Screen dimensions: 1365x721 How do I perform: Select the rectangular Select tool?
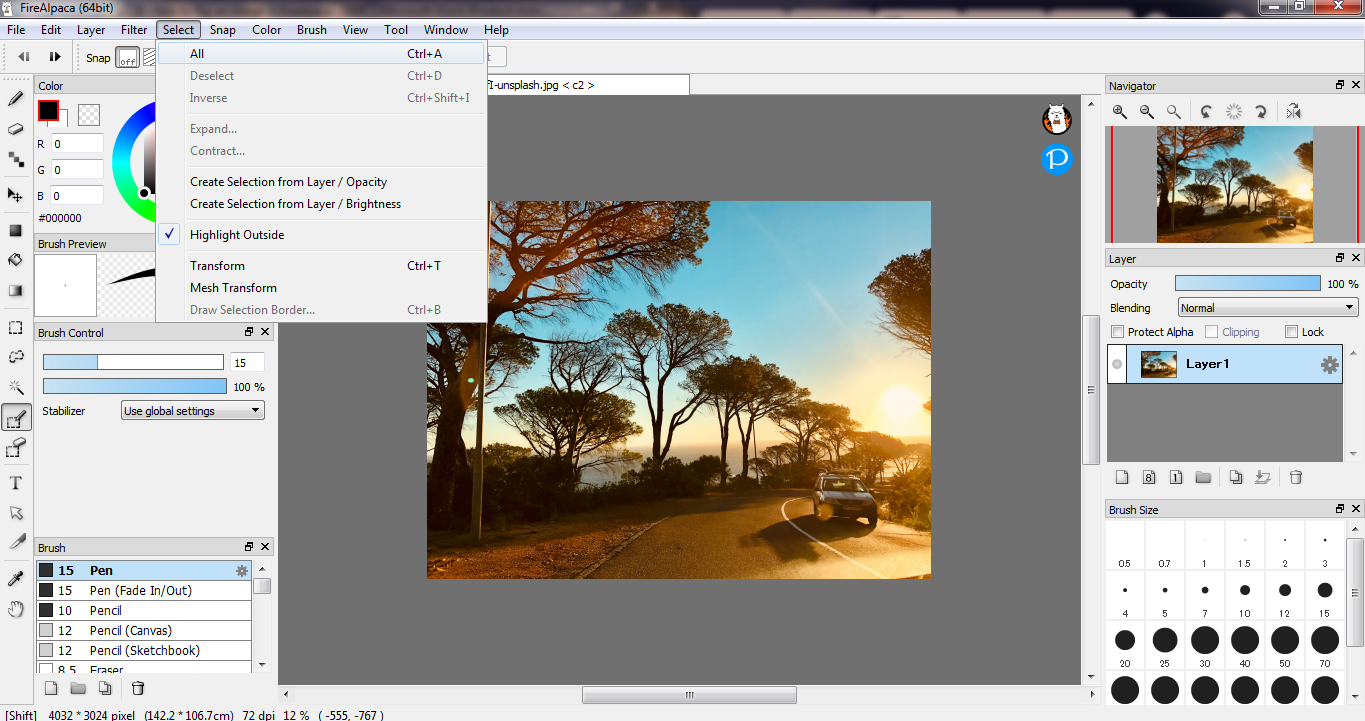point(16,327)
